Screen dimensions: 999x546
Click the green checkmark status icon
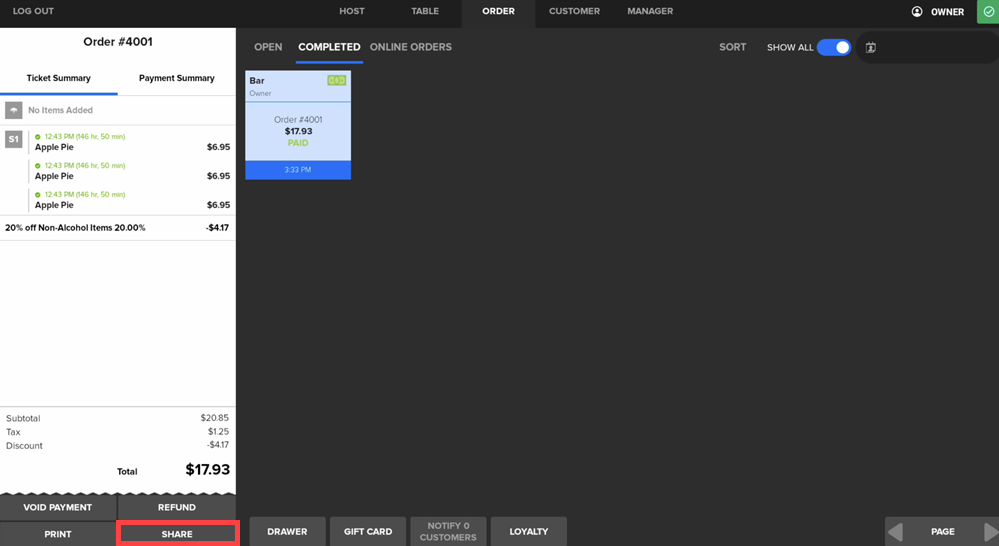988,11
